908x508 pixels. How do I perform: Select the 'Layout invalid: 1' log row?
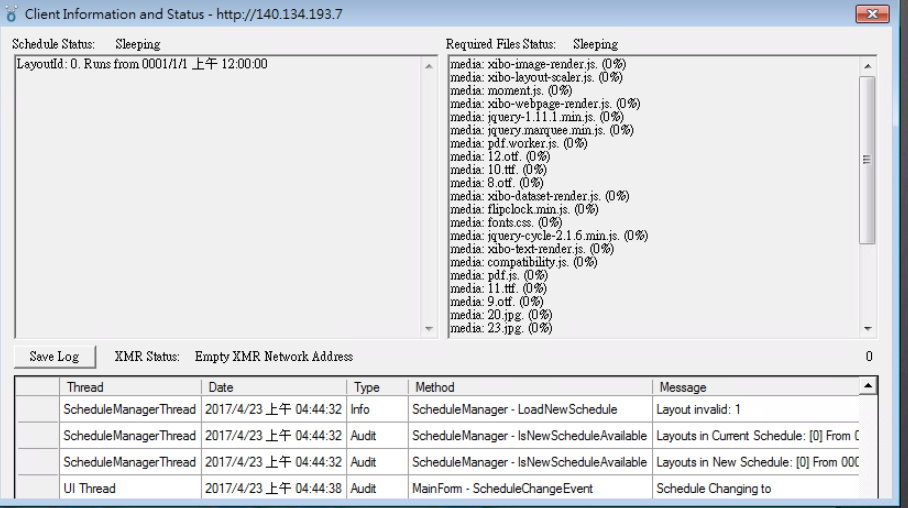tap(755, 409)
